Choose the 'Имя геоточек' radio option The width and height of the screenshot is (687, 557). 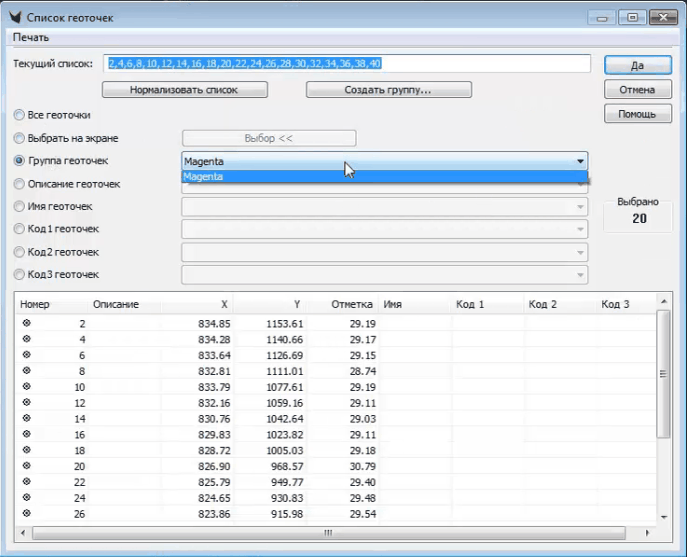19,207
